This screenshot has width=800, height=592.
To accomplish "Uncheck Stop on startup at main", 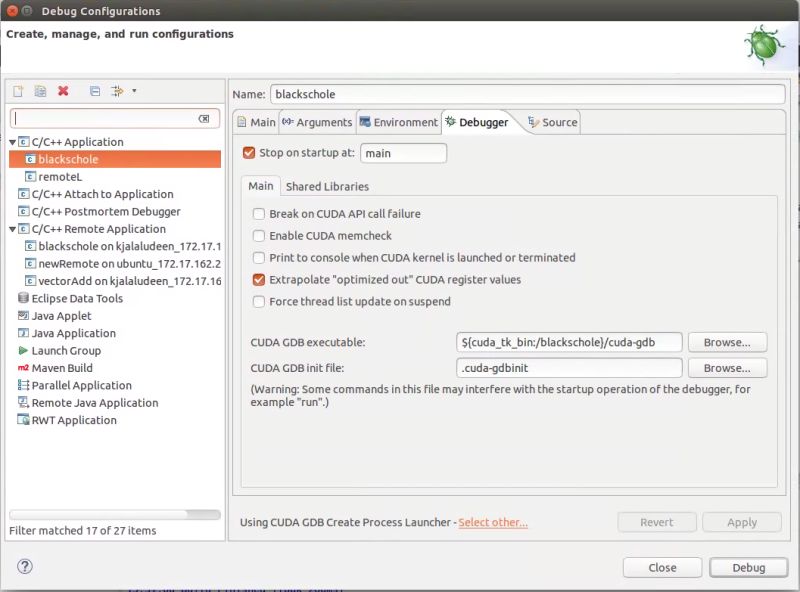I will pyautogui.click(x=249, y=153).
